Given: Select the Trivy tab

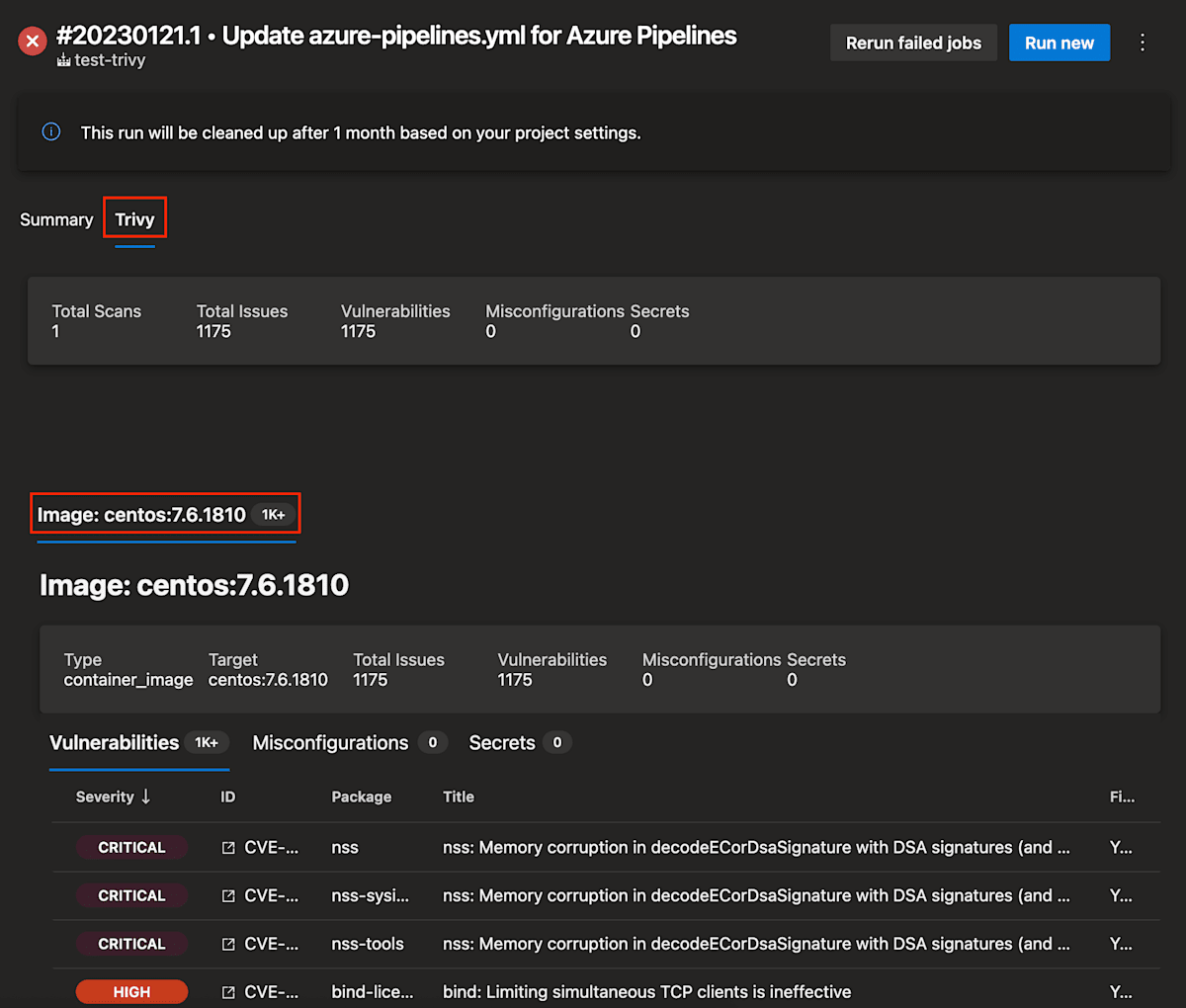Looking at the screenshot, I should [134, 219].
